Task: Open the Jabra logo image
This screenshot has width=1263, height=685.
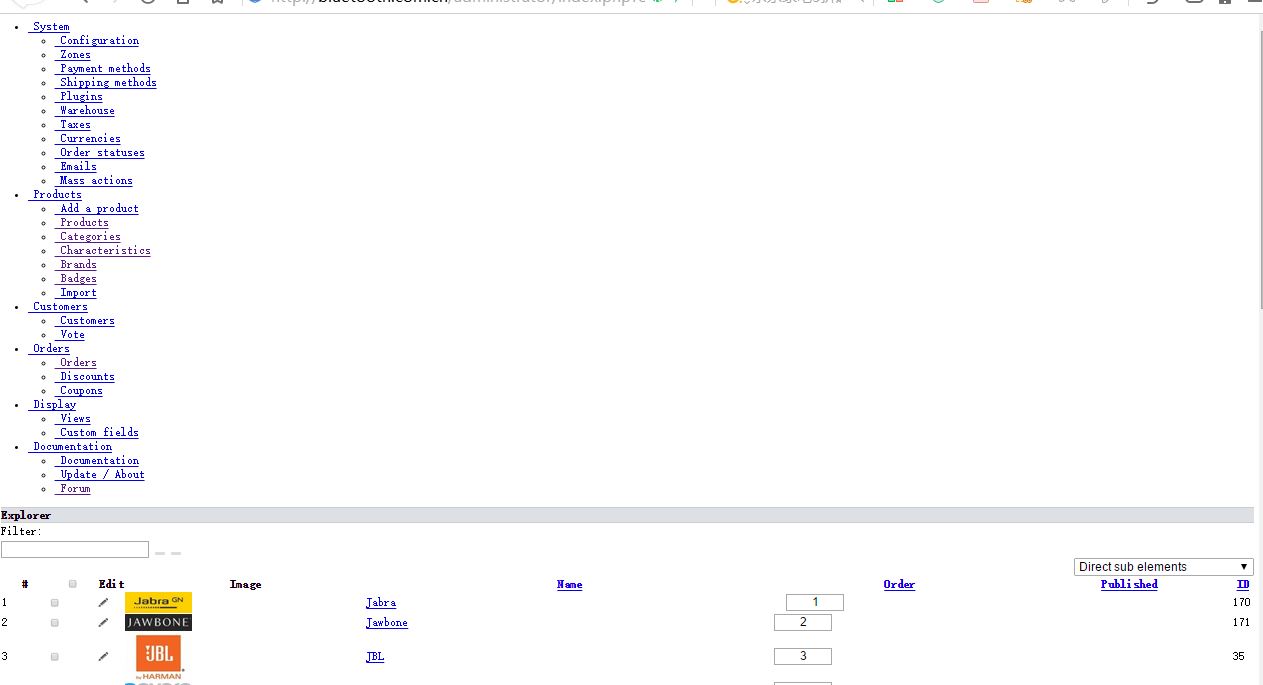Action: pyautogui.click(x=158, y=602)
